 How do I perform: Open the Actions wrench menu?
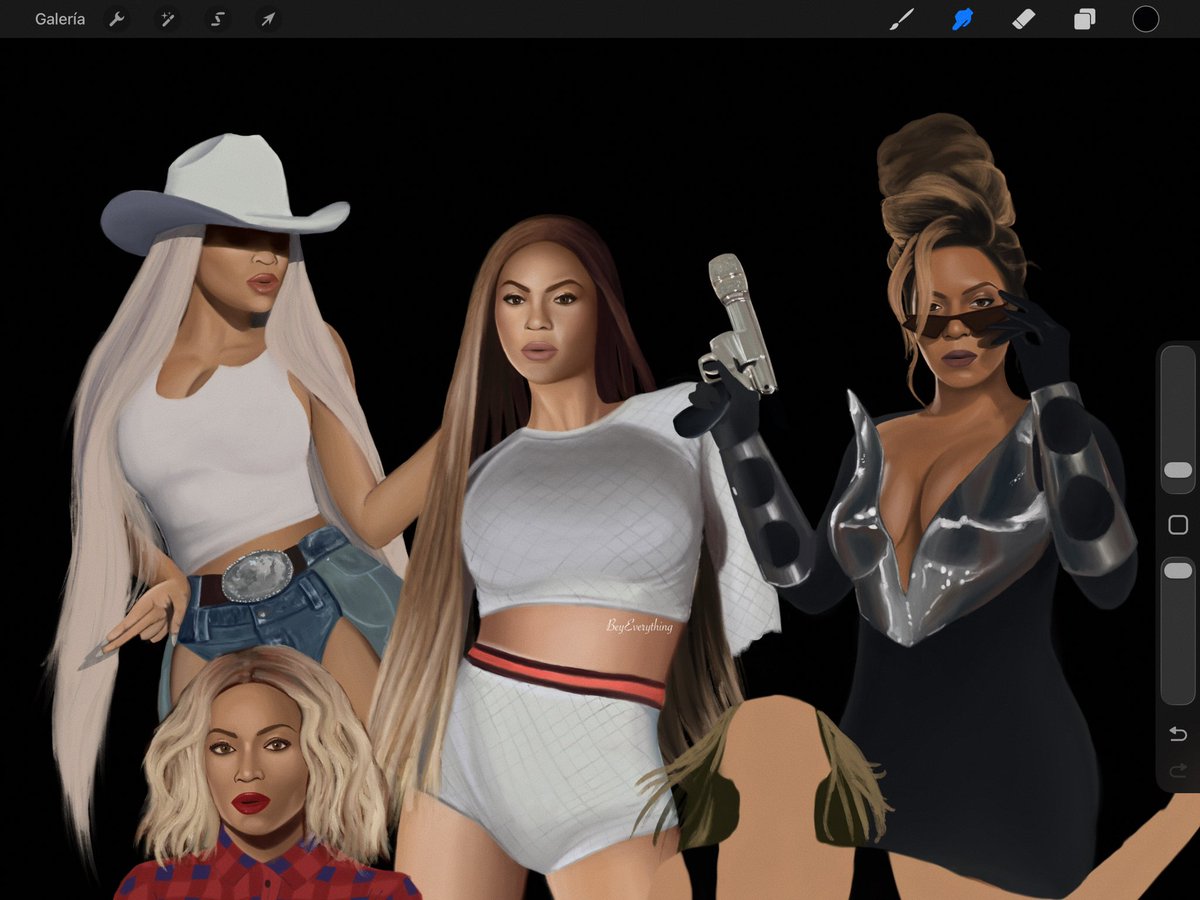coord(117,19)
